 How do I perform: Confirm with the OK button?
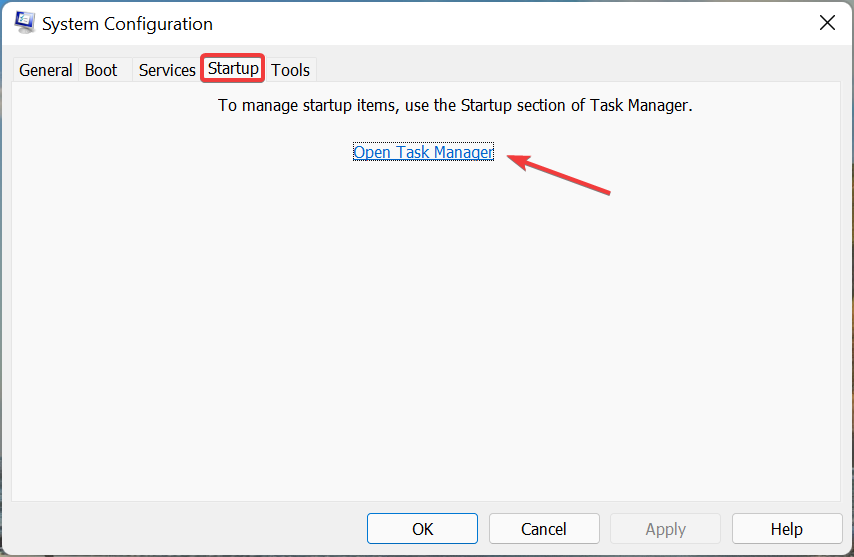pos(422,529)
